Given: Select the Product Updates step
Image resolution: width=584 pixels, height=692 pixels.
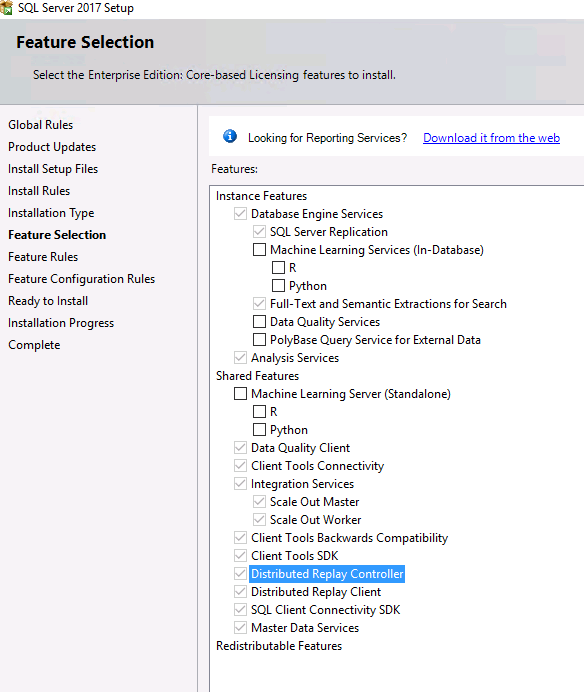Looking at the screenshot, I should pos(52,147).
